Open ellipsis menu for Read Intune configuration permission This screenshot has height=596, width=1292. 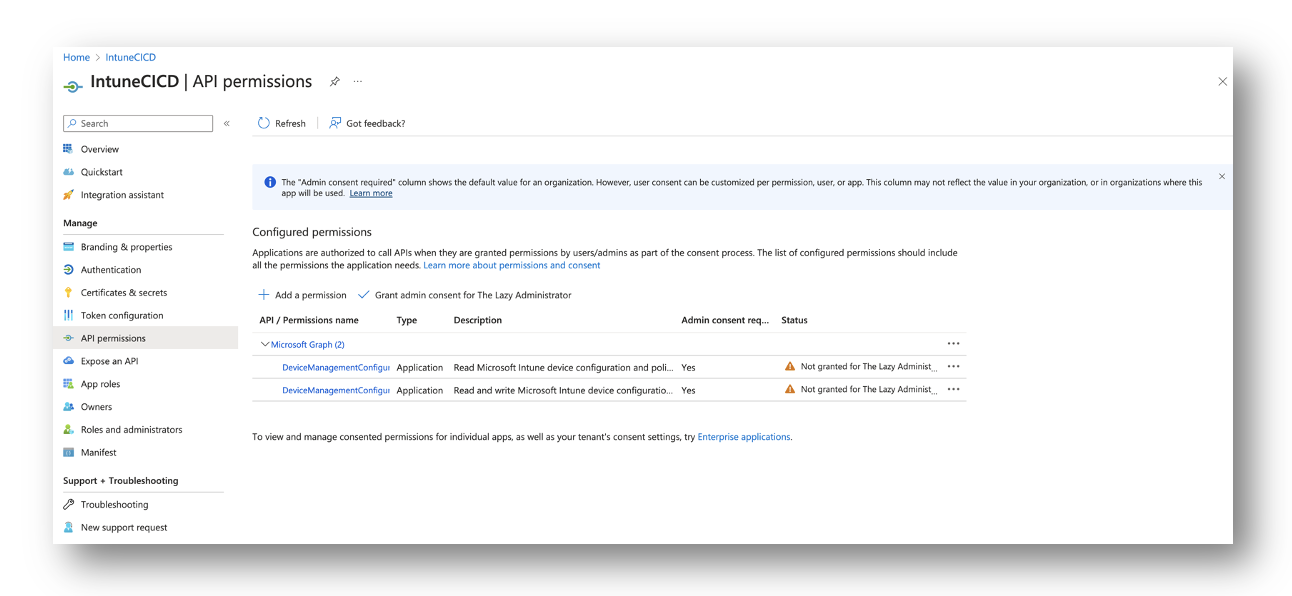[953, 367]
